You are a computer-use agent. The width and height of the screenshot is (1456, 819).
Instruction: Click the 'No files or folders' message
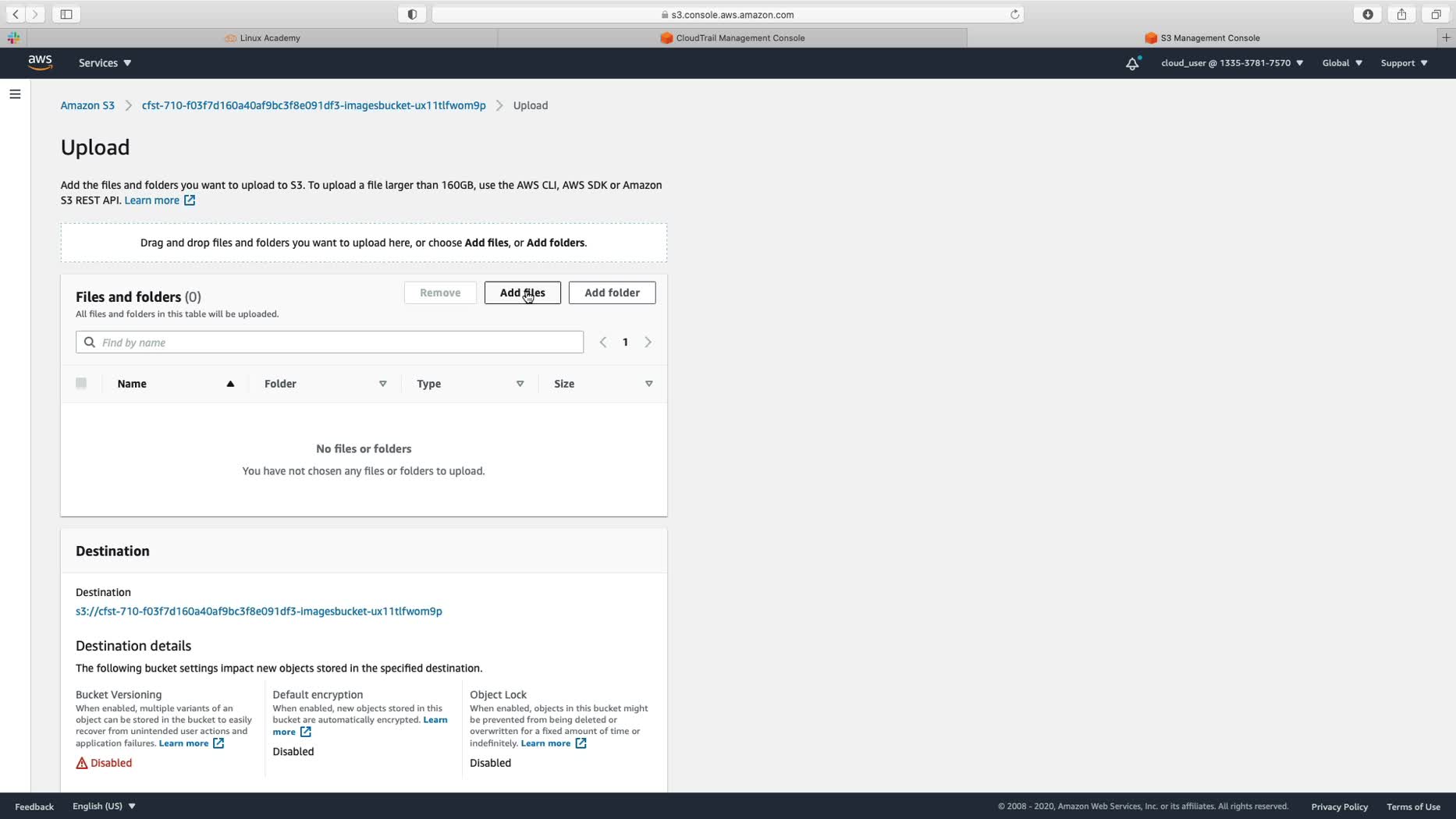[364, 449]
